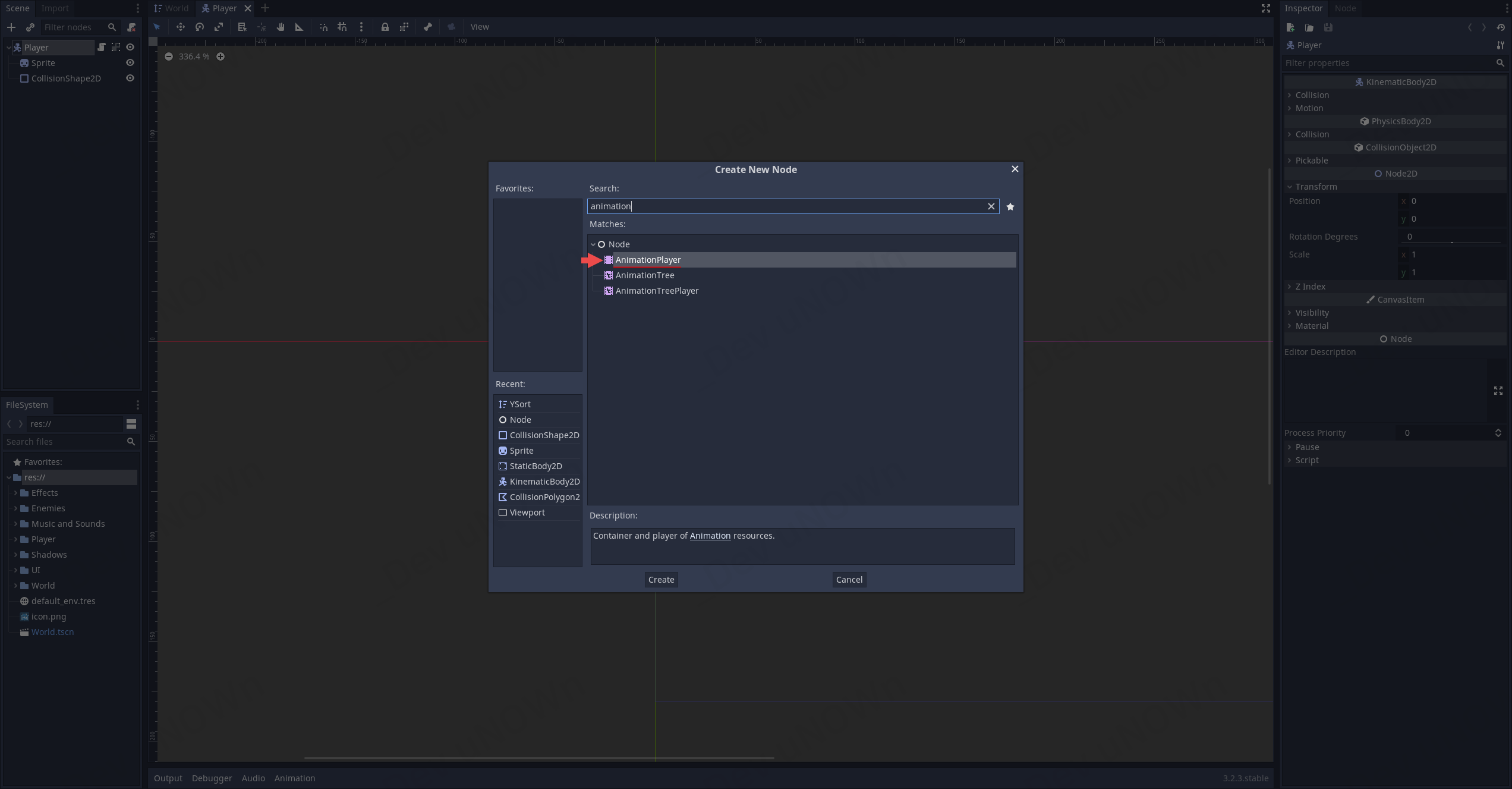Toggle visibility of Player node
The image size is (1512, 789).
point(130,48)
